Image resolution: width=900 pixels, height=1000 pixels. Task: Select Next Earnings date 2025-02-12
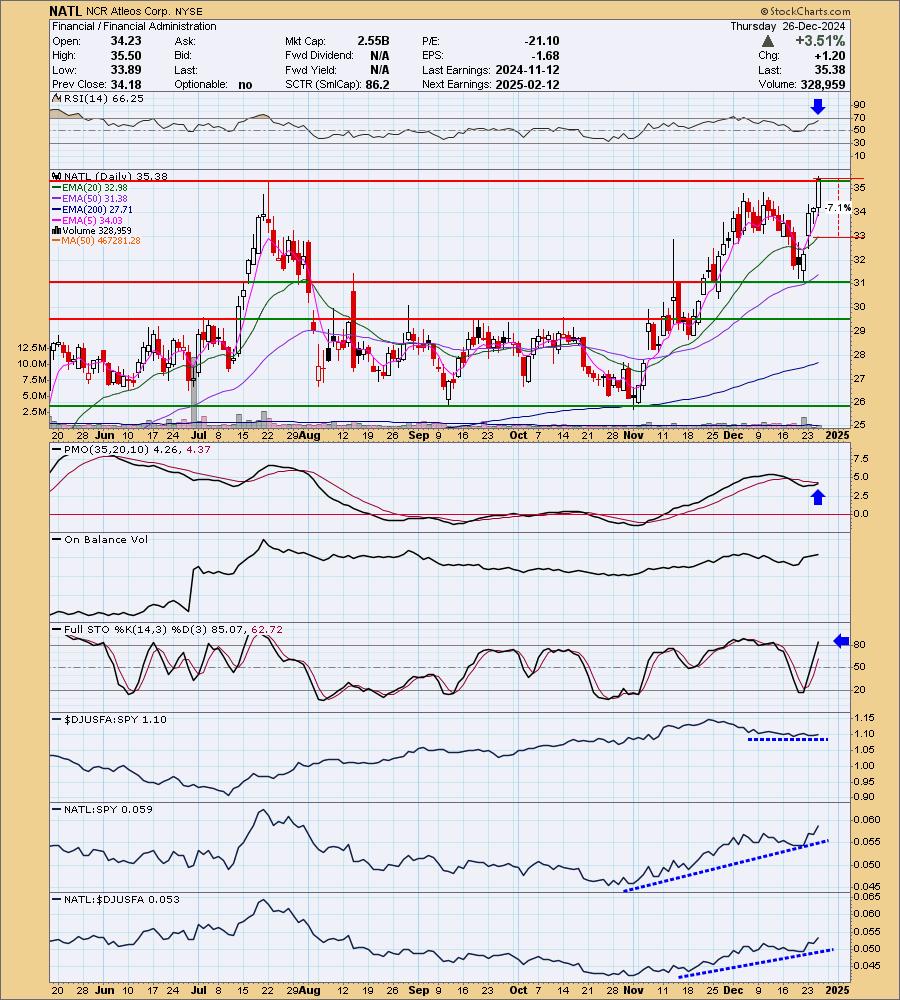pyautogui.click(x=527, y=85)
